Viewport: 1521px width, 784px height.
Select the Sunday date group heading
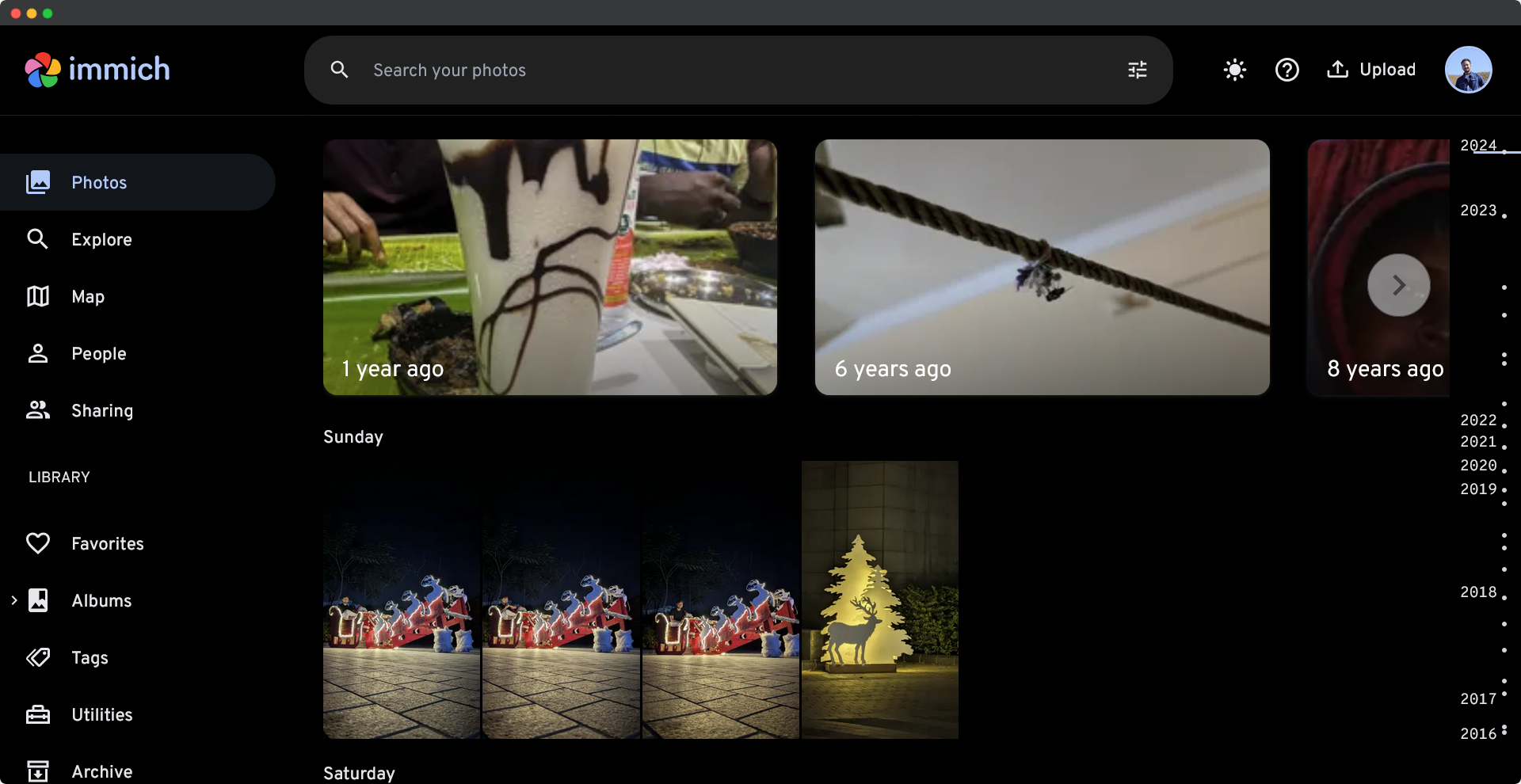[x=353, y=437]
